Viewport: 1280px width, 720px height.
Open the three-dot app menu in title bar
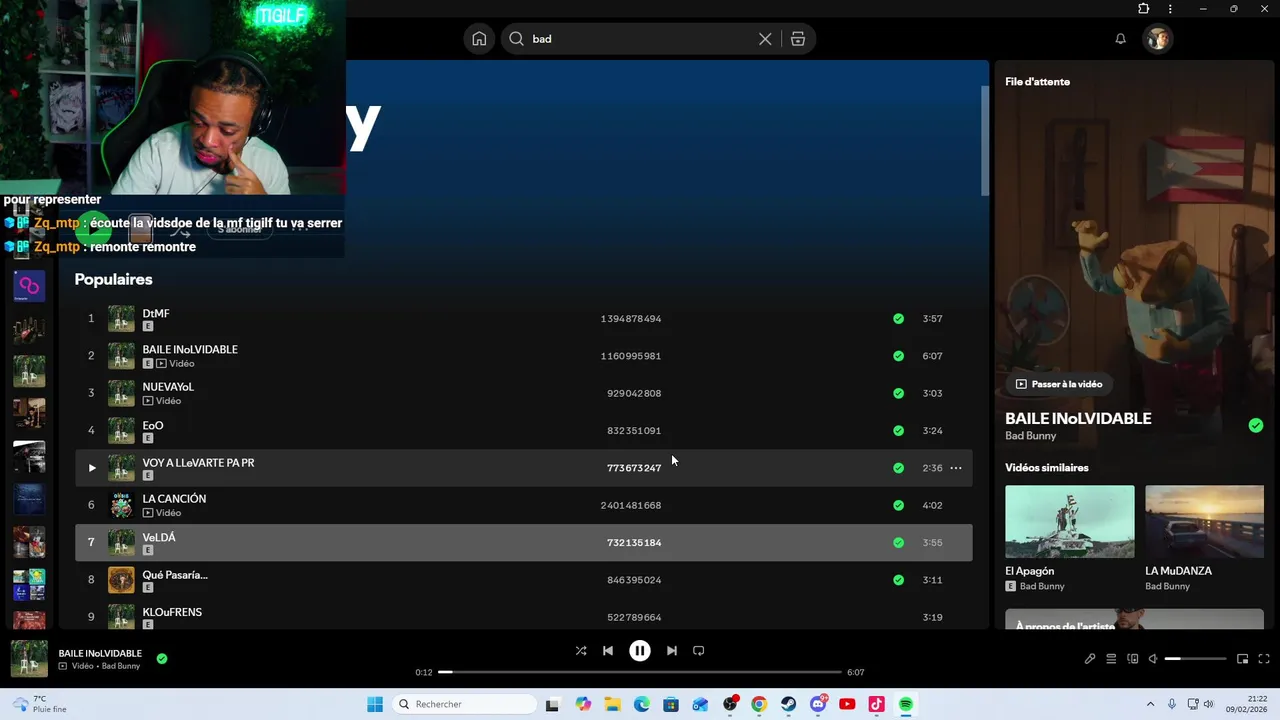pyautogui.click(x=1170, y=9)
